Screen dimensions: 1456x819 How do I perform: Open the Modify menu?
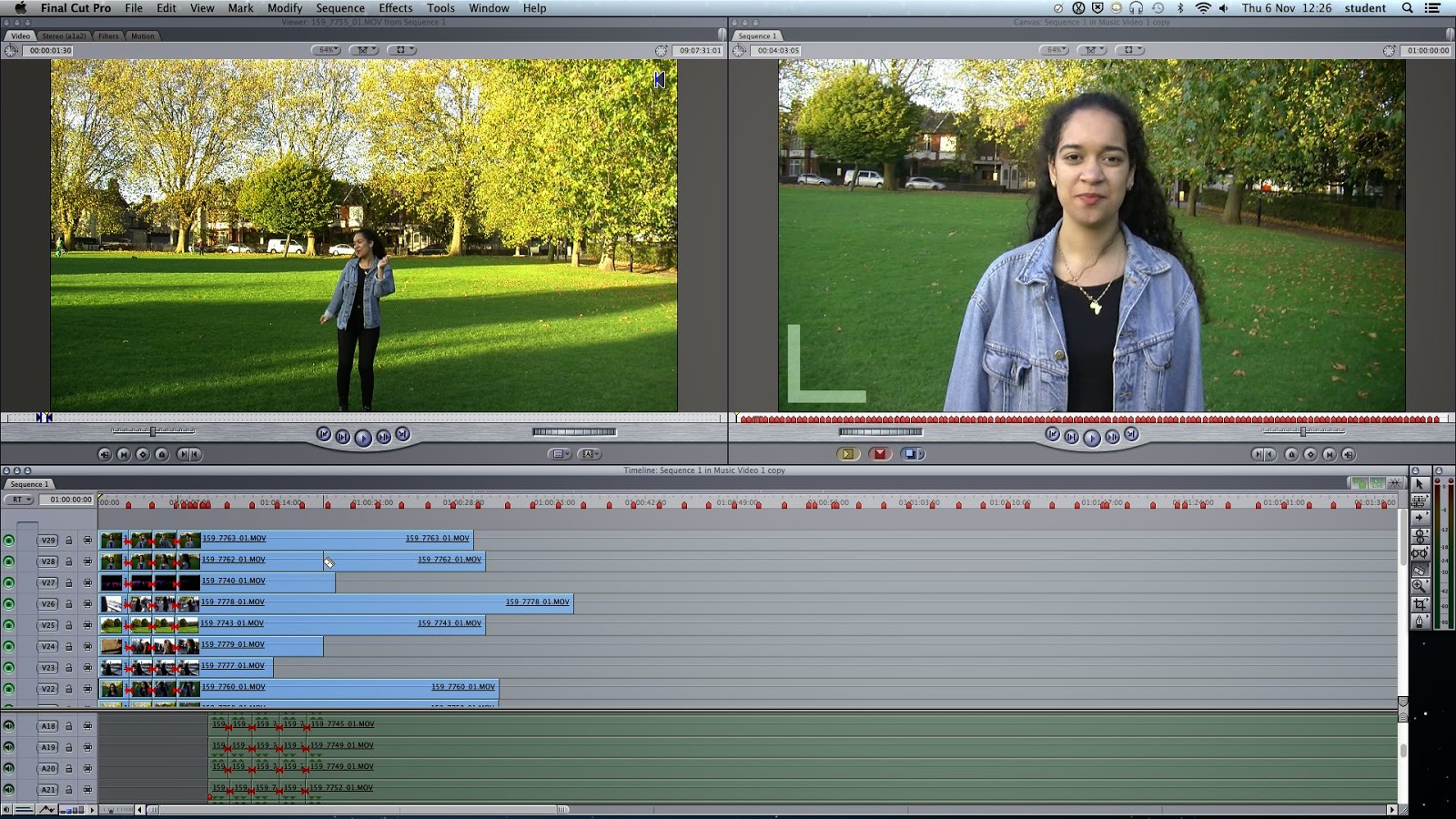(x=285, y=8)
